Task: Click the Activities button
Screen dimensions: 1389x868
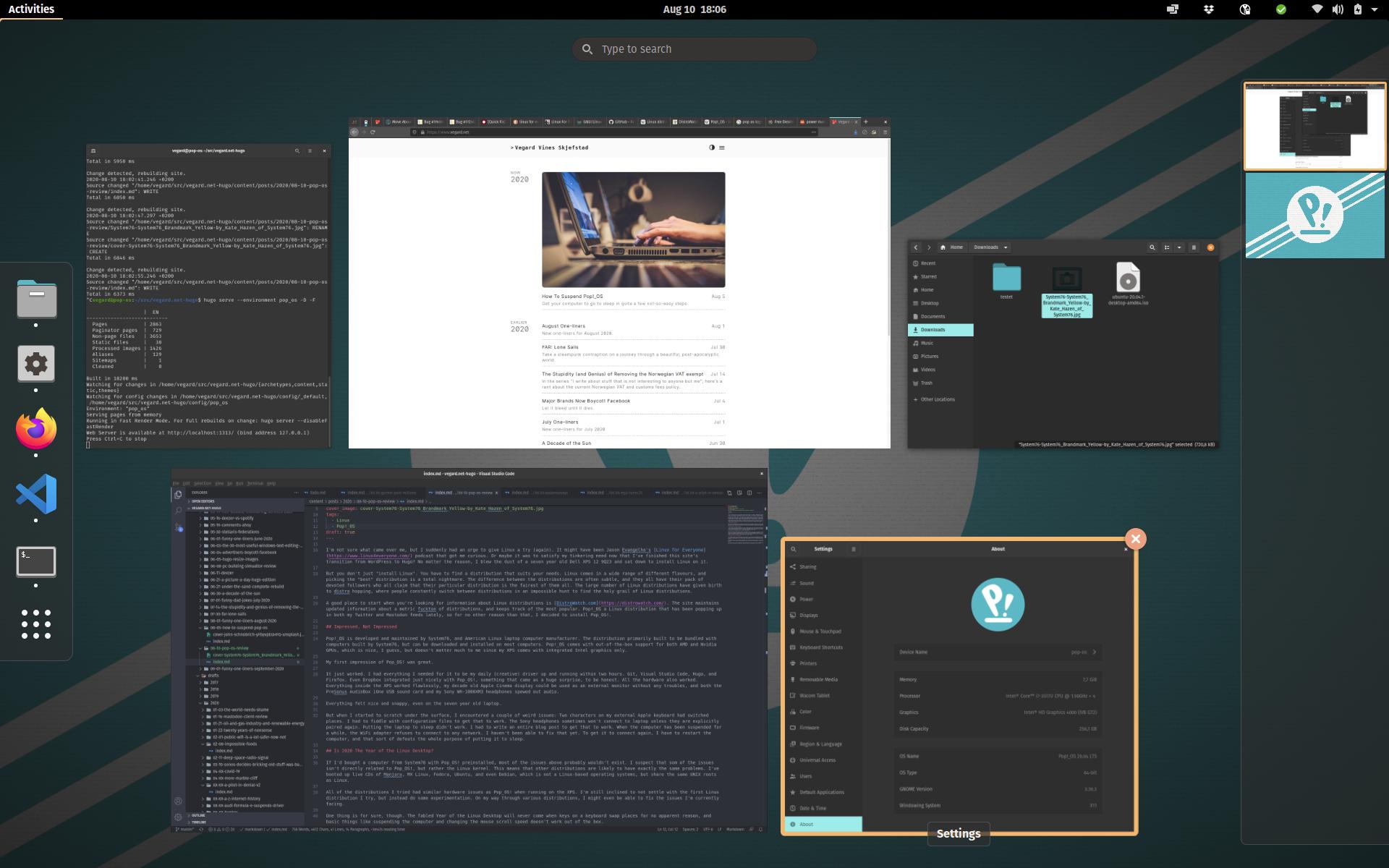Action: 31,9
